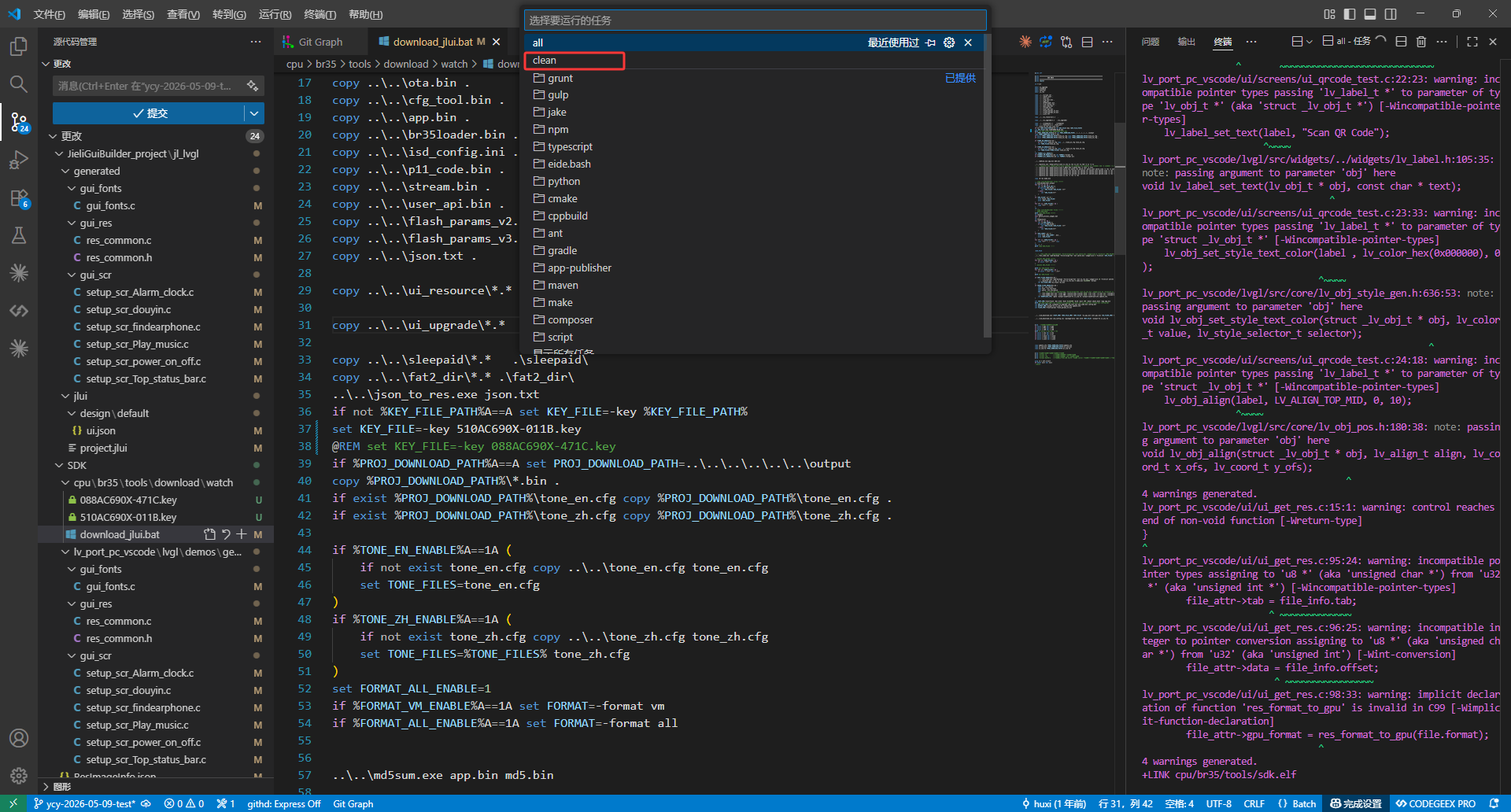Kill terminal with trash icon
Viewport: 1511px width, 812px height.
(1421, 42)
